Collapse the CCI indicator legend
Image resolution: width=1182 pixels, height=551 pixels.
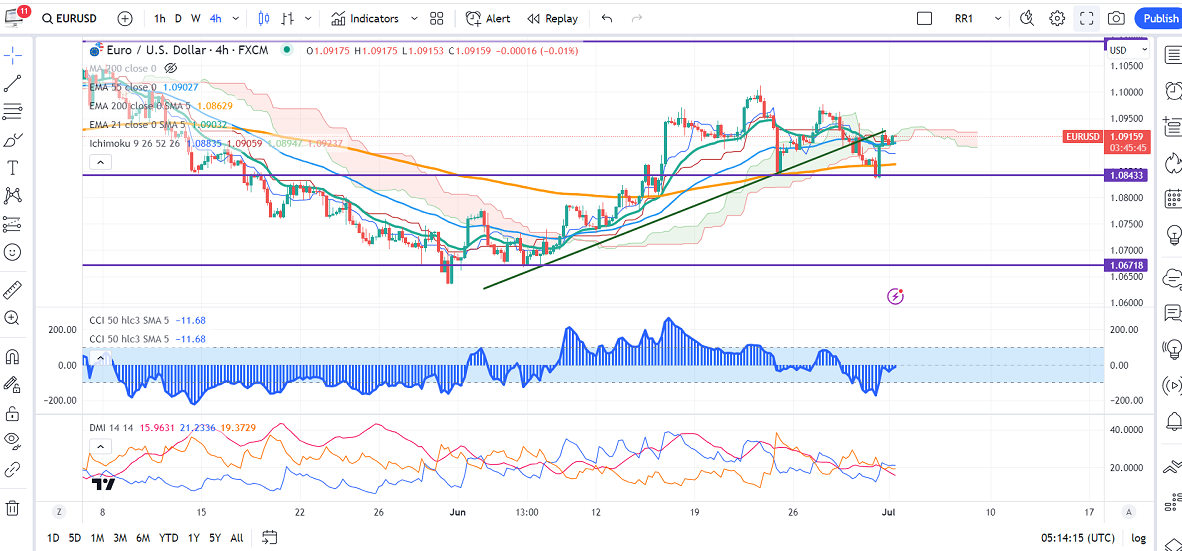[100, 357]
